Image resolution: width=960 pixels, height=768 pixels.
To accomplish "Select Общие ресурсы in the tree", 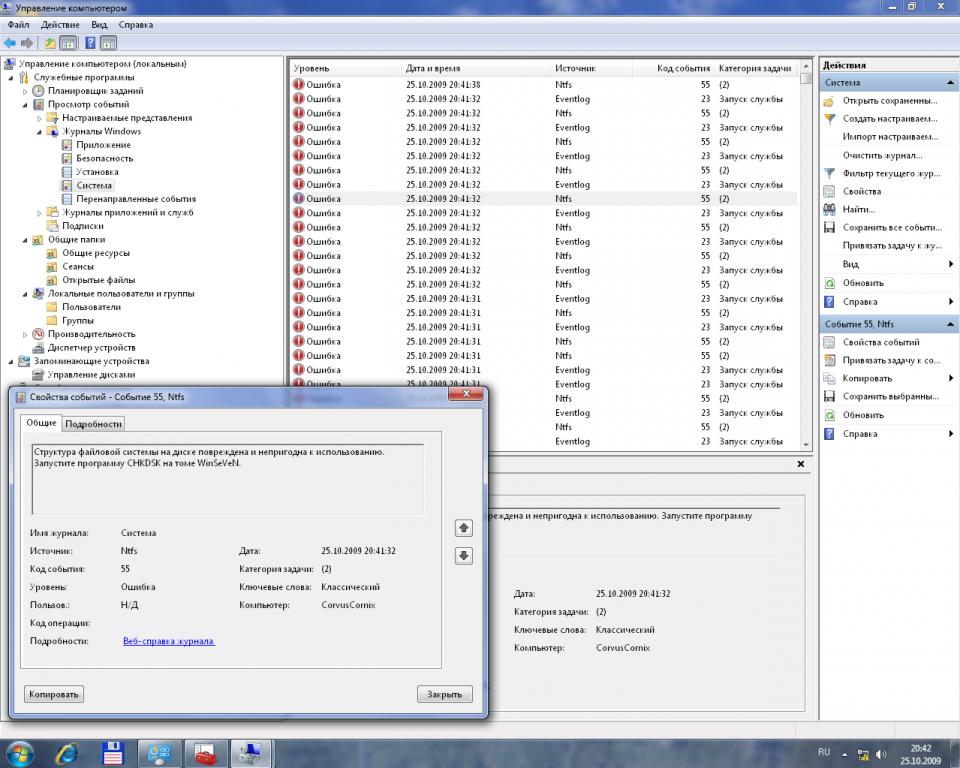I will [96, 252].
